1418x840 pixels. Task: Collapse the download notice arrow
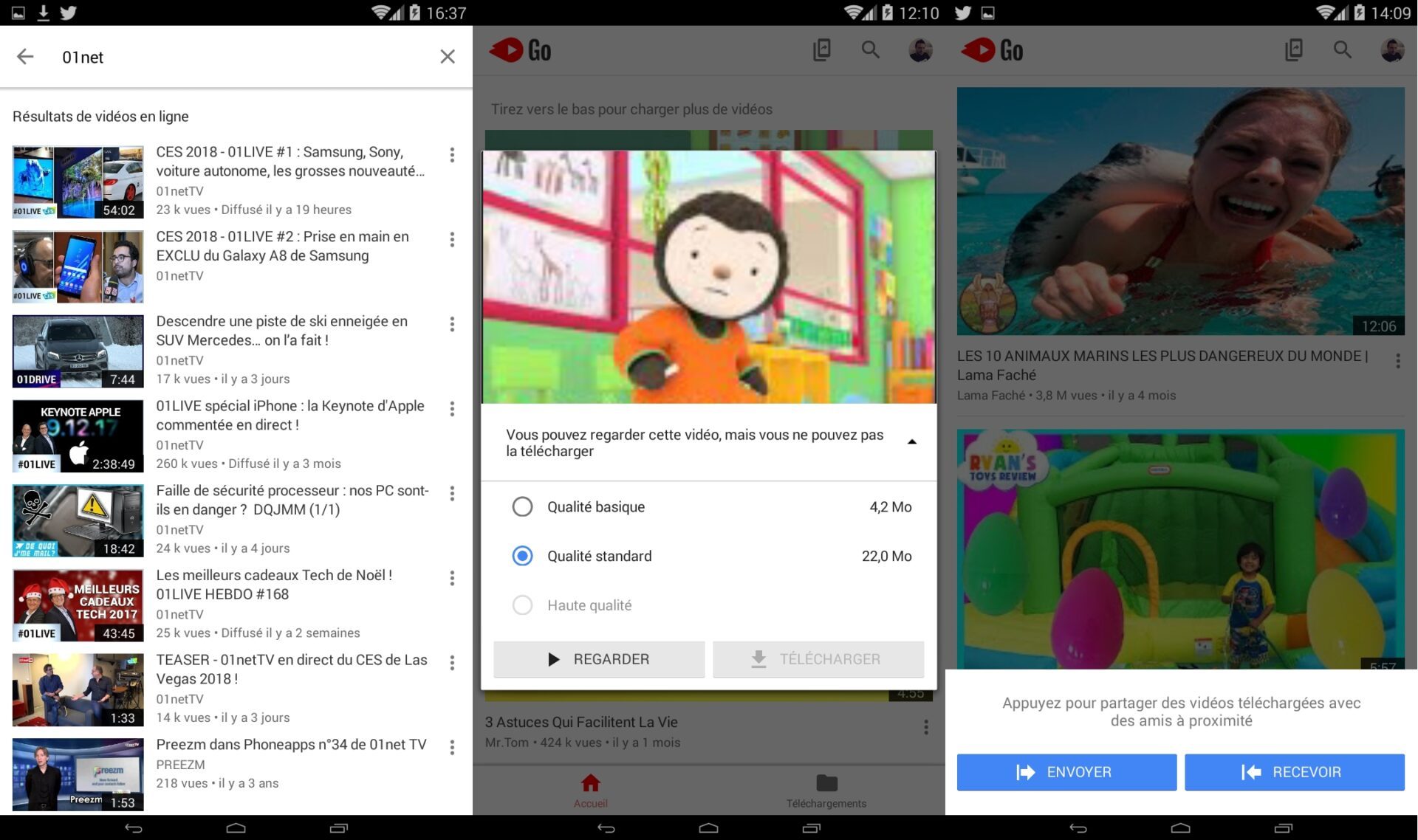coord(912,442)
